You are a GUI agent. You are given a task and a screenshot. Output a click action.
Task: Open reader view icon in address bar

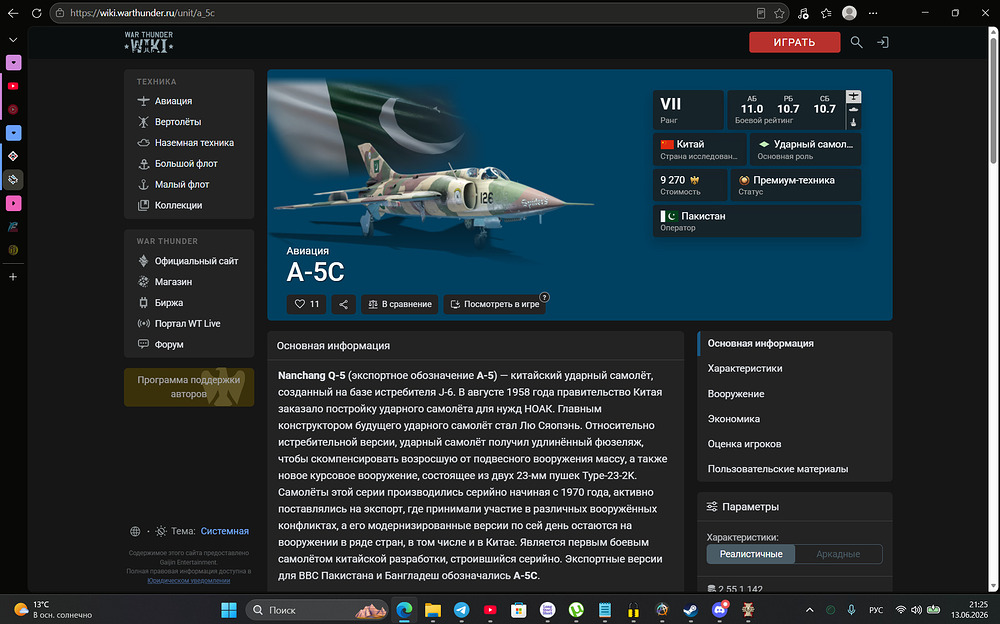point(761,13)
